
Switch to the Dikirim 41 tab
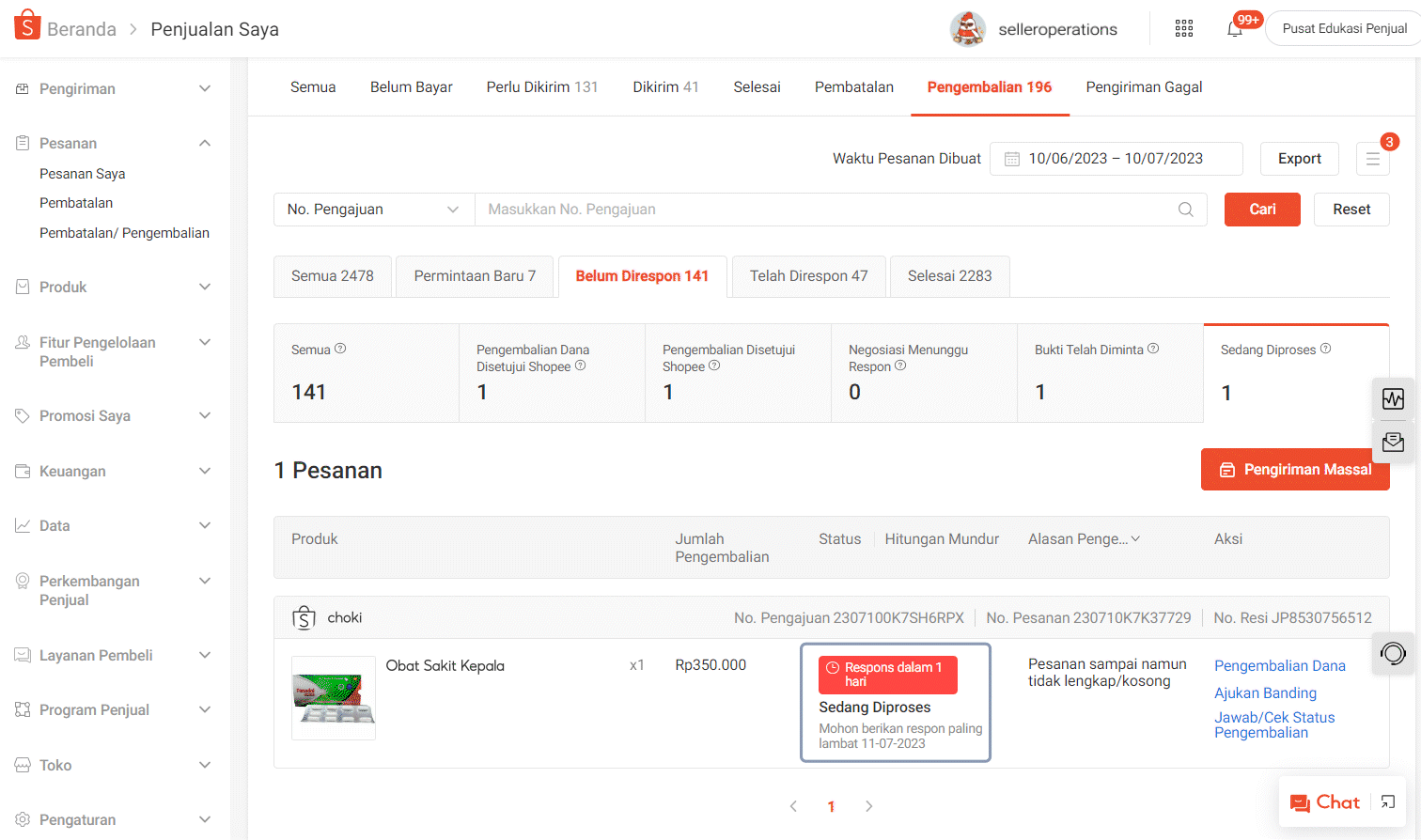click(x=665, y=86)
